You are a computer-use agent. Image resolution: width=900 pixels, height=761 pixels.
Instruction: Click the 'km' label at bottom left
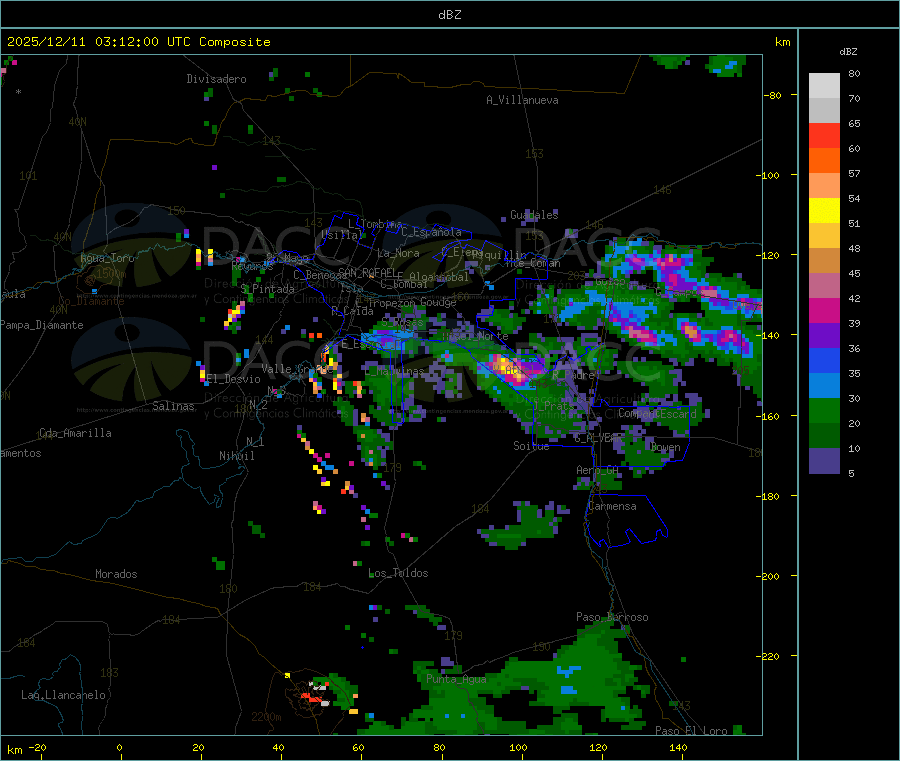pyautogui.click(x=14, y=750)
